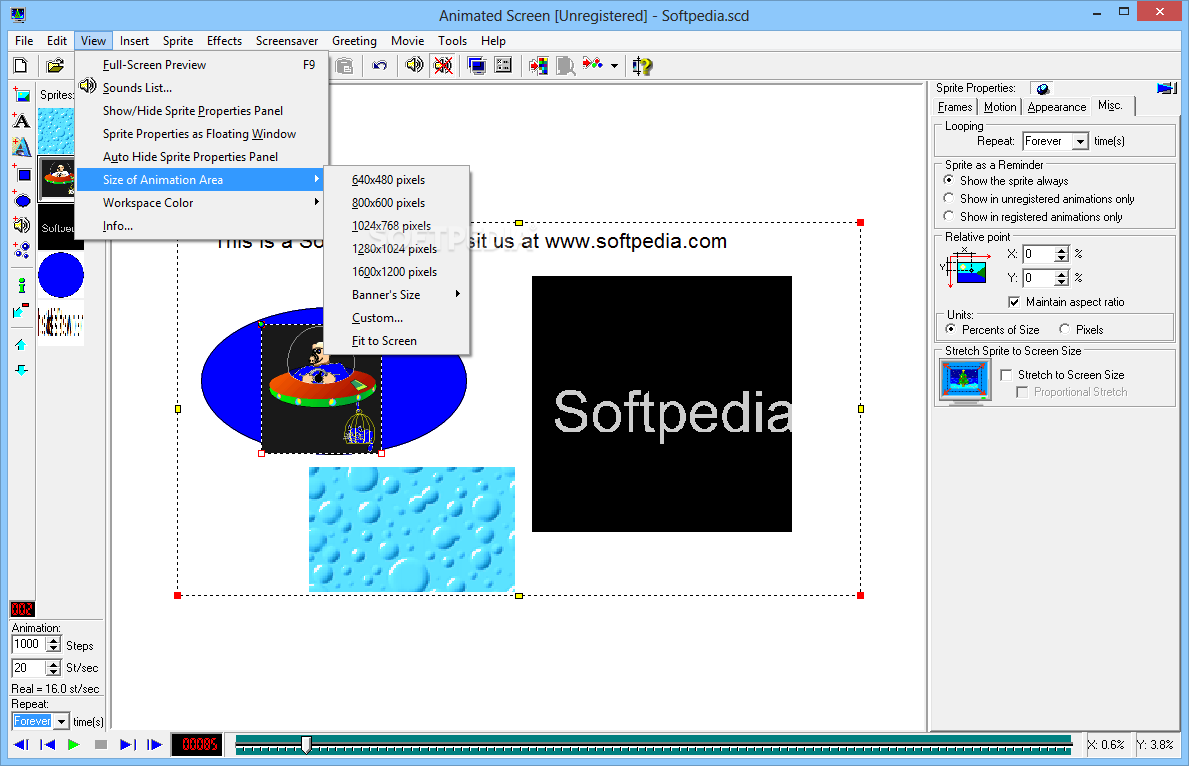Click the Add text sprite 'A' tool
This screenshot has height=766, width=1189.
[21, 121]
